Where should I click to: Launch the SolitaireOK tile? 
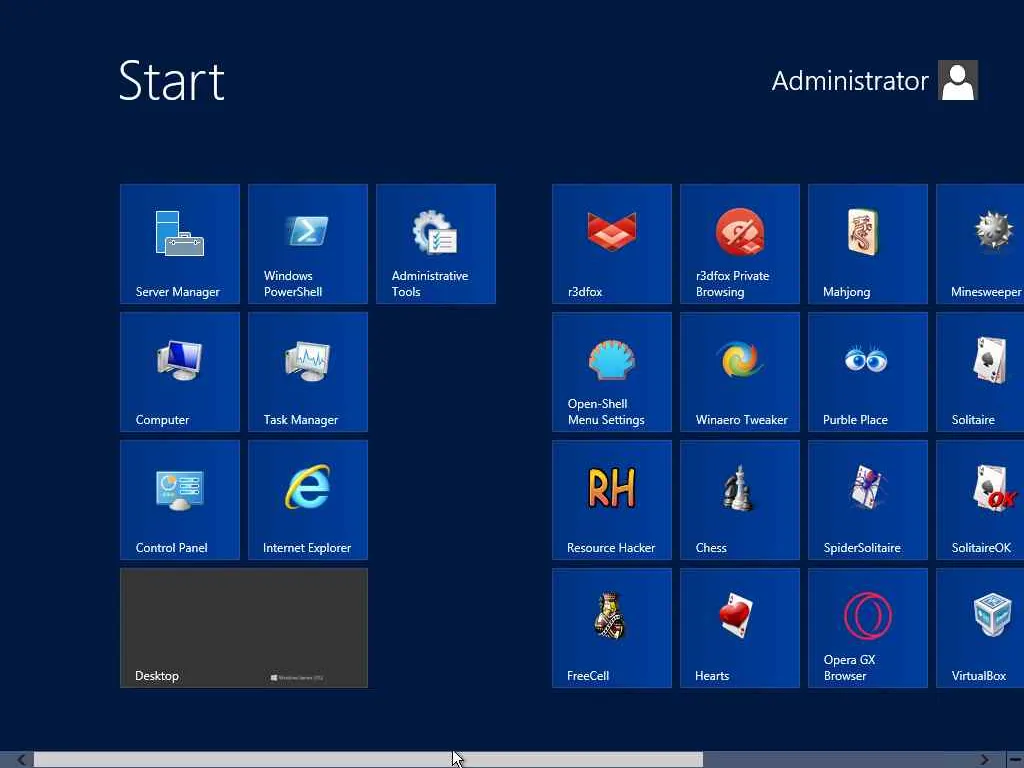click(x=980, y=500)
